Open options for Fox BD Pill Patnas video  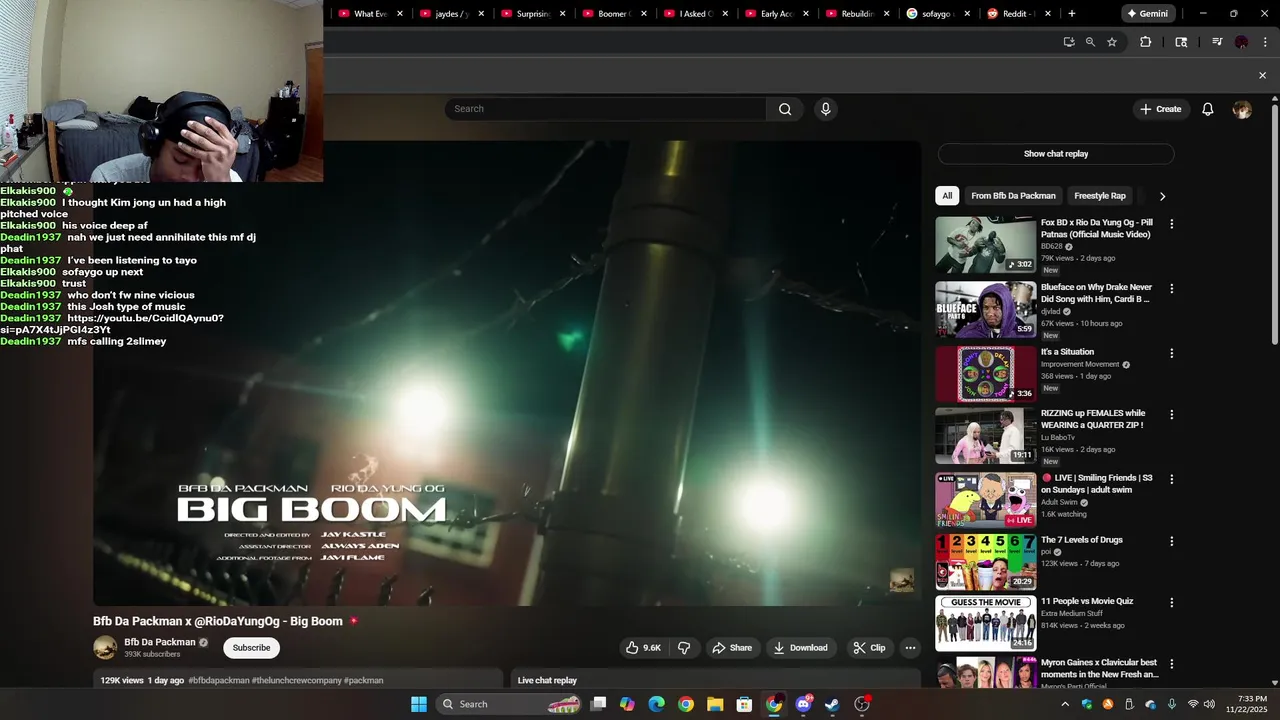click(1172, 224)
